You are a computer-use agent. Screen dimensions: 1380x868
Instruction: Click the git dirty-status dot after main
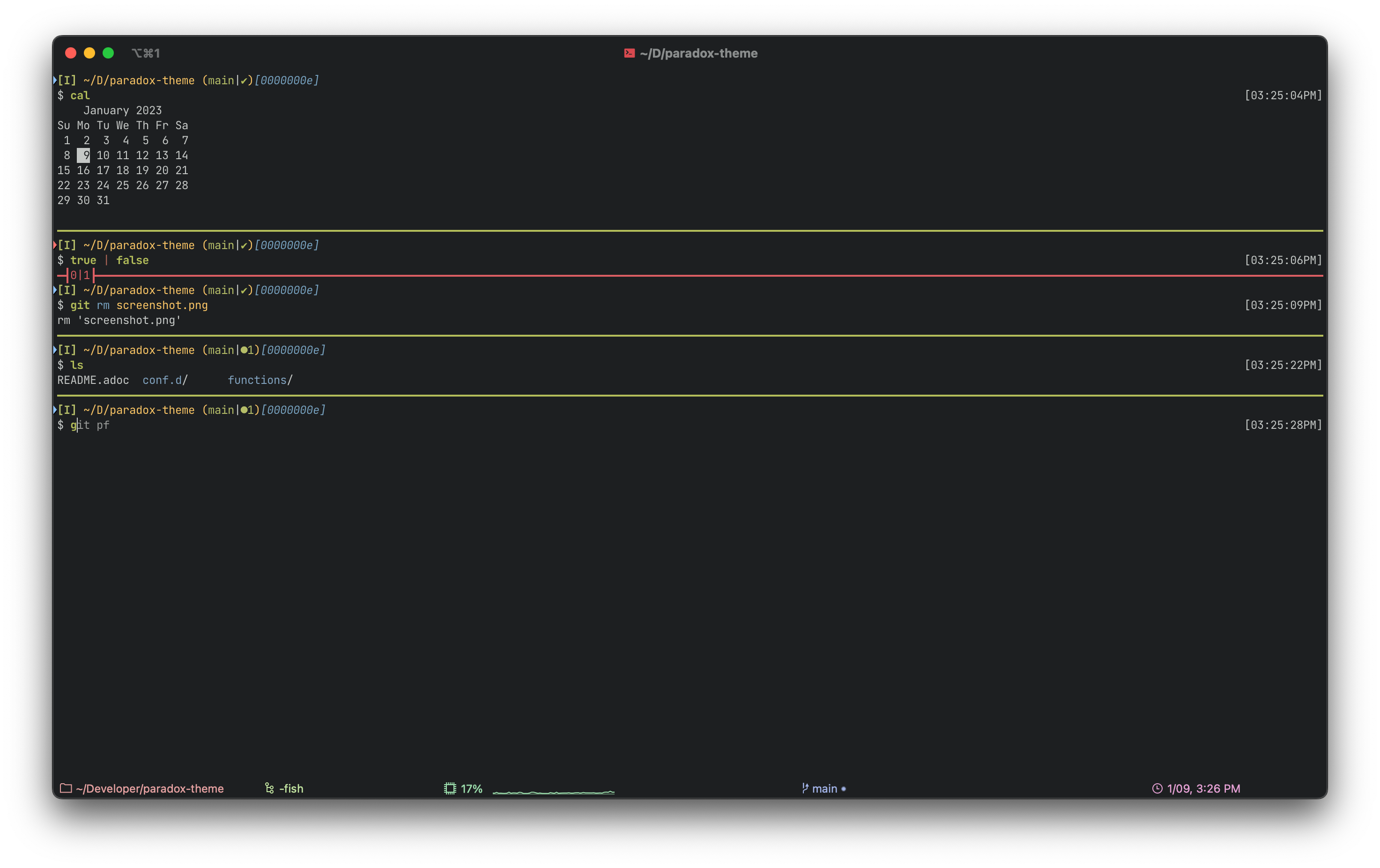[844, 789]
